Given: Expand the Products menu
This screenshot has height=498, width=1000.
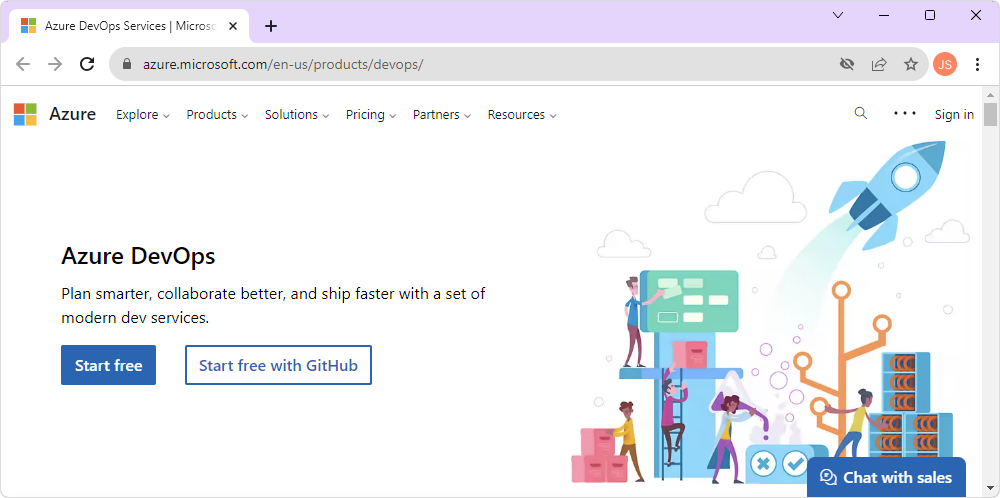Looking at the screenshot, I should (217, 115).
